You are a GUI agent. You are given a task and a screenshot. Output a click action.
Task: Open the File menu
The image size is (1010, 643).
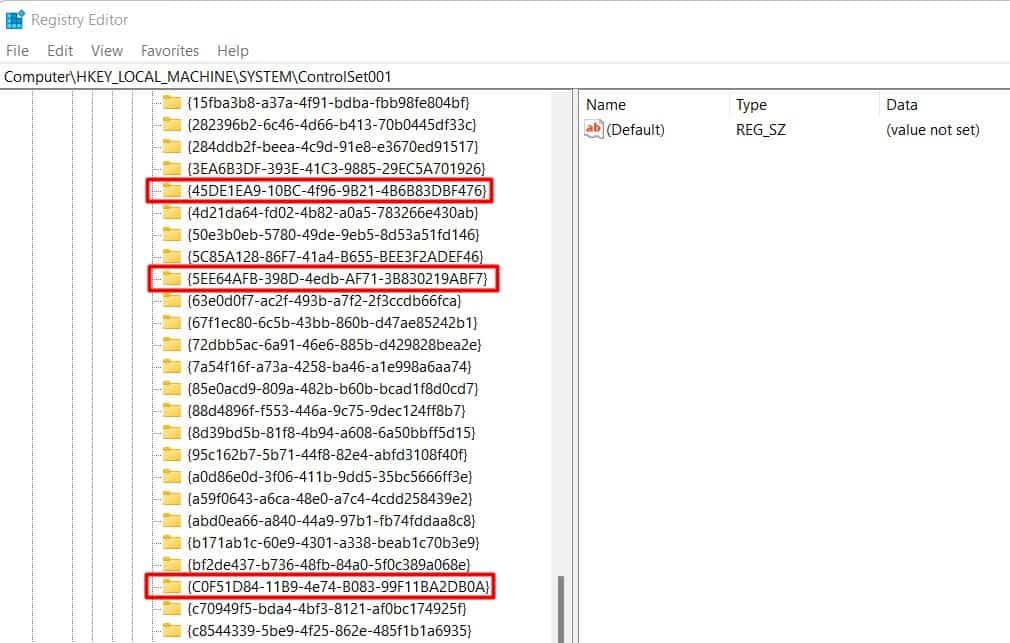(x=17, y=51)
